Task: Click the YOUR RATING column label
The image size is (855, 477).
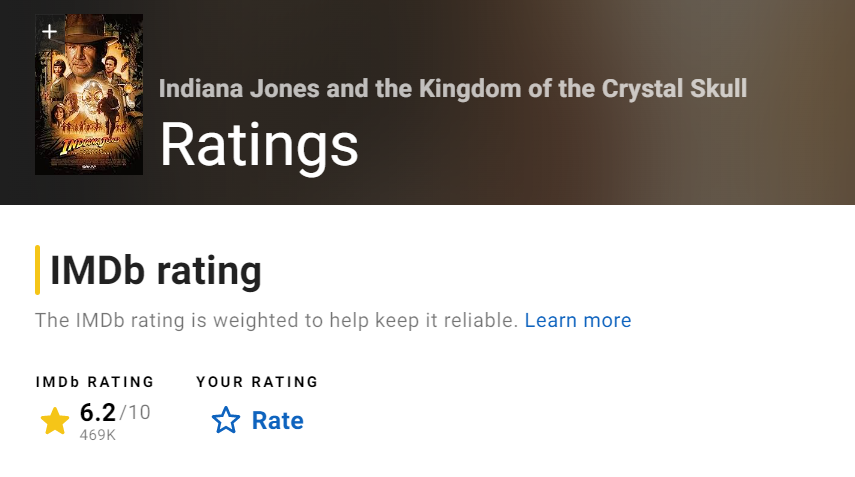Action: click(257, 382)
